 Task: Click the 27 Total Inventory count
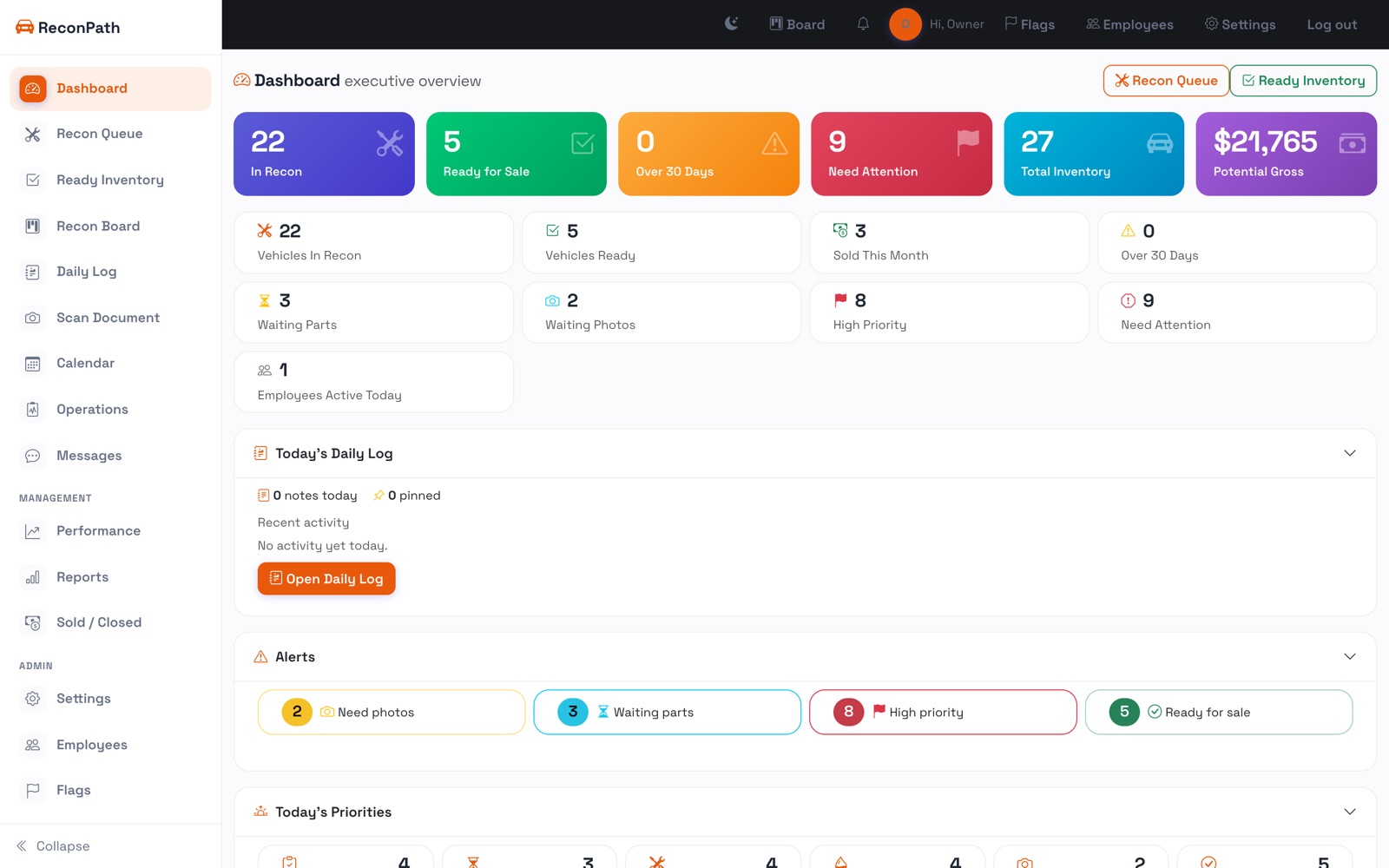coord(1037,141)
